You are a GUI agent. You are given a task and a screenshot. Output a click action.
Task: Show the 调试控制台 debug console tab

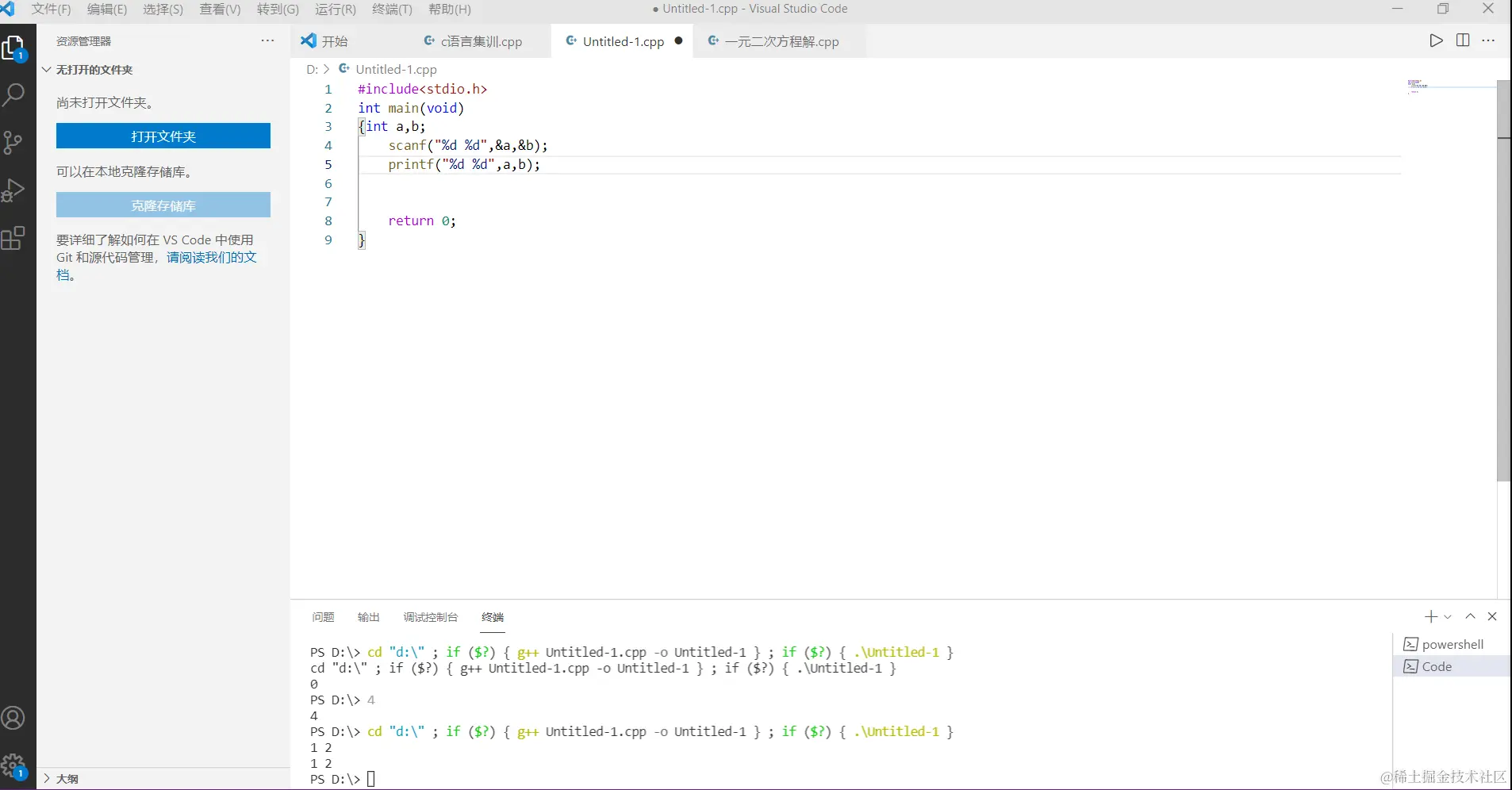click(431, 617)
